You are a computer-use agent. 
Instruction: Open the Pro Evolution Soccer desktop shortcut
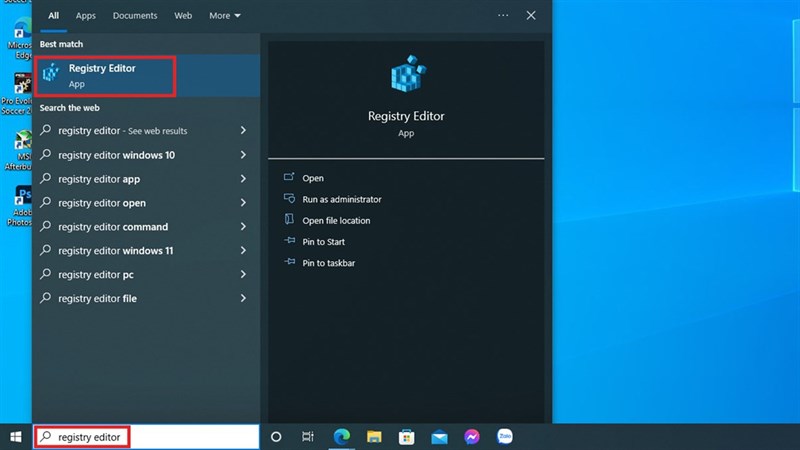coord(18,94)
